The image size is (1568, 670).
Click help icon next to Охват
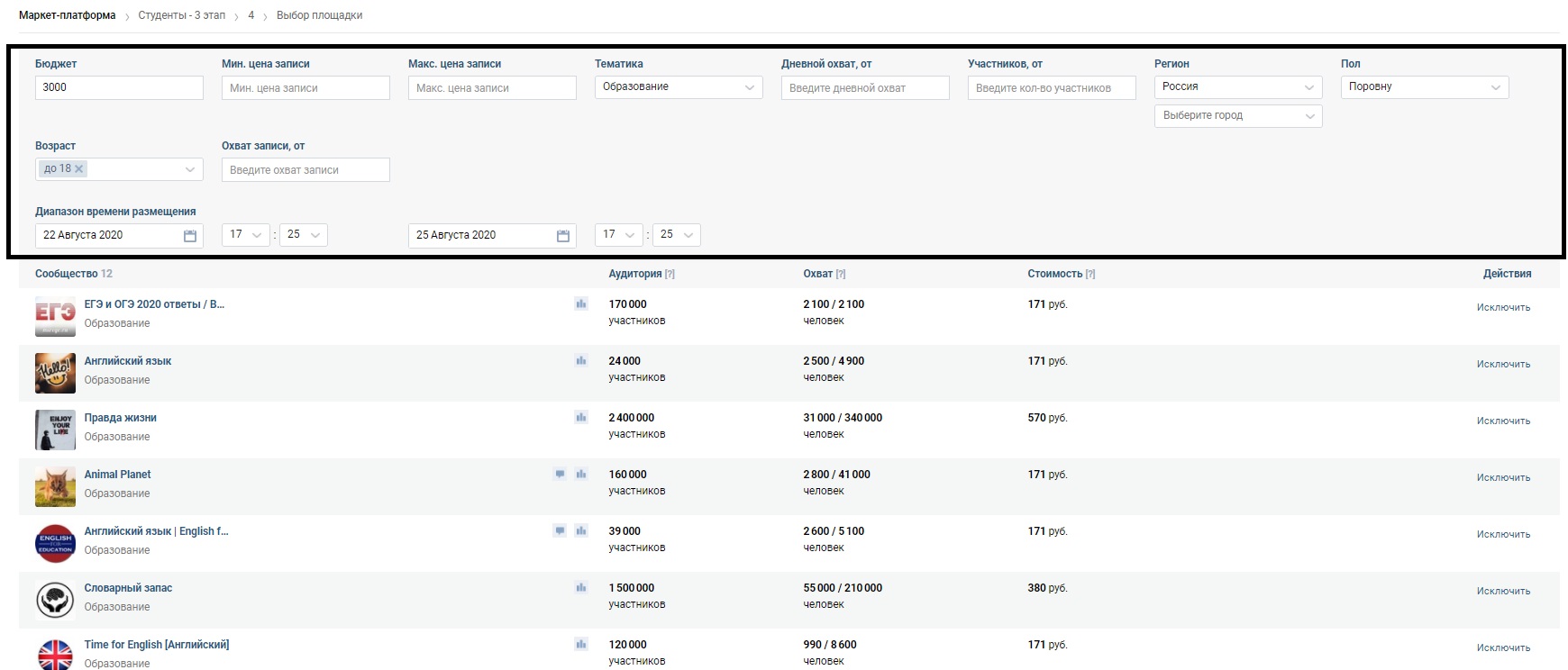[841, 274]
